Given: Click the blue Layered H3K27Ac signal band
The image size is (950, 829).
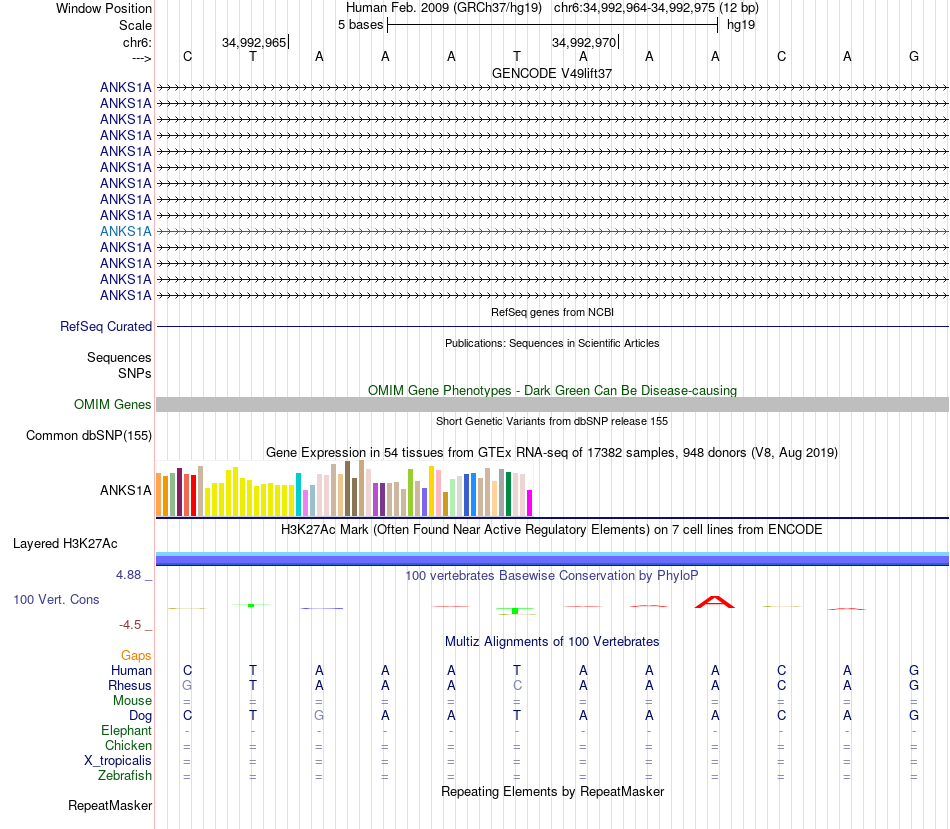Looking at the screenshot, I should point(552,559).
